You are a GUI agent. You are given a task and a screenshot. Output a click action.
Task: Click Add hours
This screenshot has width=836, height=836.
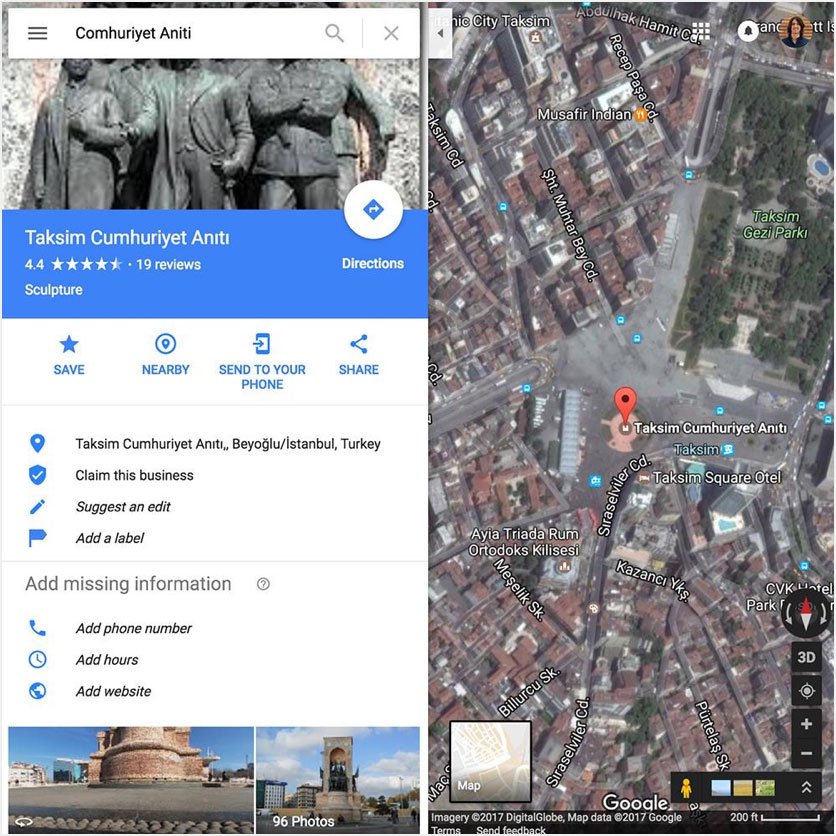click(x=107, y=660)
